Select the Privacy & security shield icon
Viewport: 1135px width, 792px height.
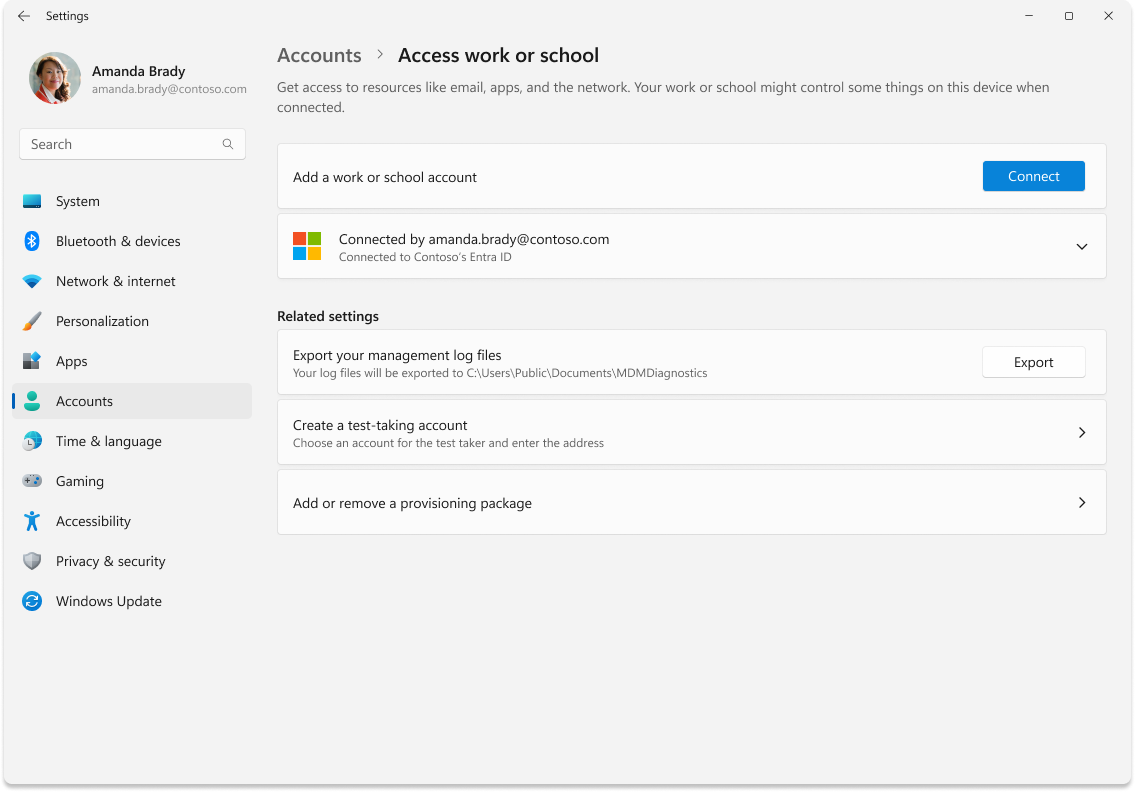click(33, 561)
